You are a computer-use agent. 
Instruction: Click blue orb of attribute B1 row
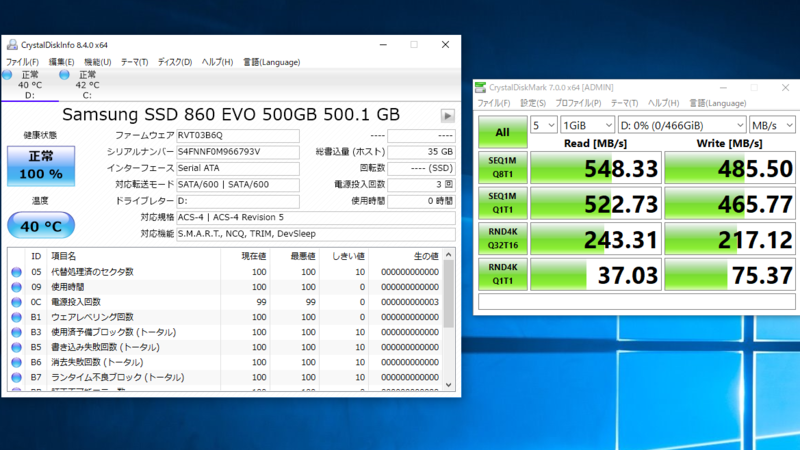(x=16, y=317)
